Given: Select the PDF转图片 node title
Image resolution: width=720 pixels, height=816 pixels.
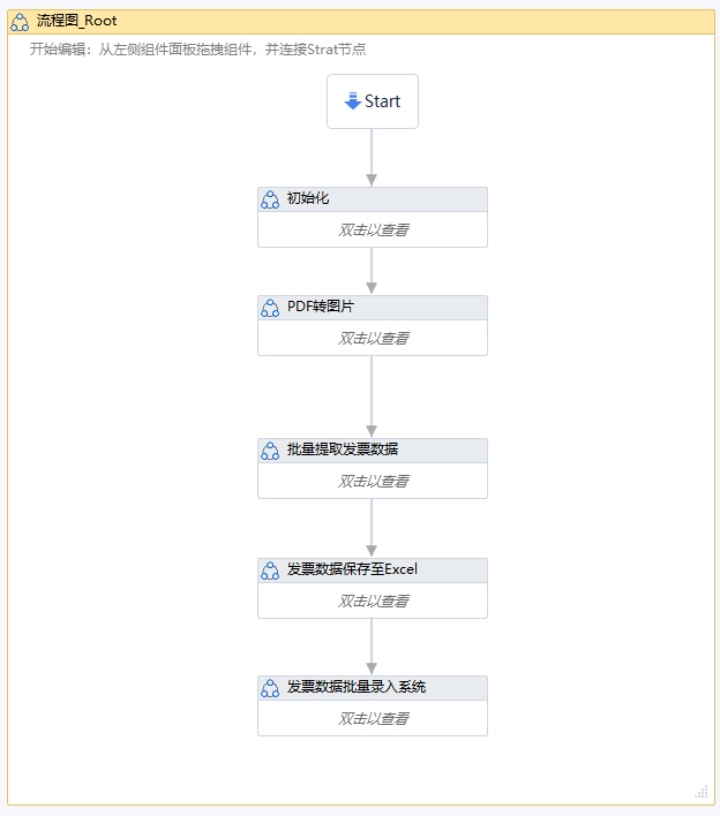Looking at the screenshot, I should [320, 307].
